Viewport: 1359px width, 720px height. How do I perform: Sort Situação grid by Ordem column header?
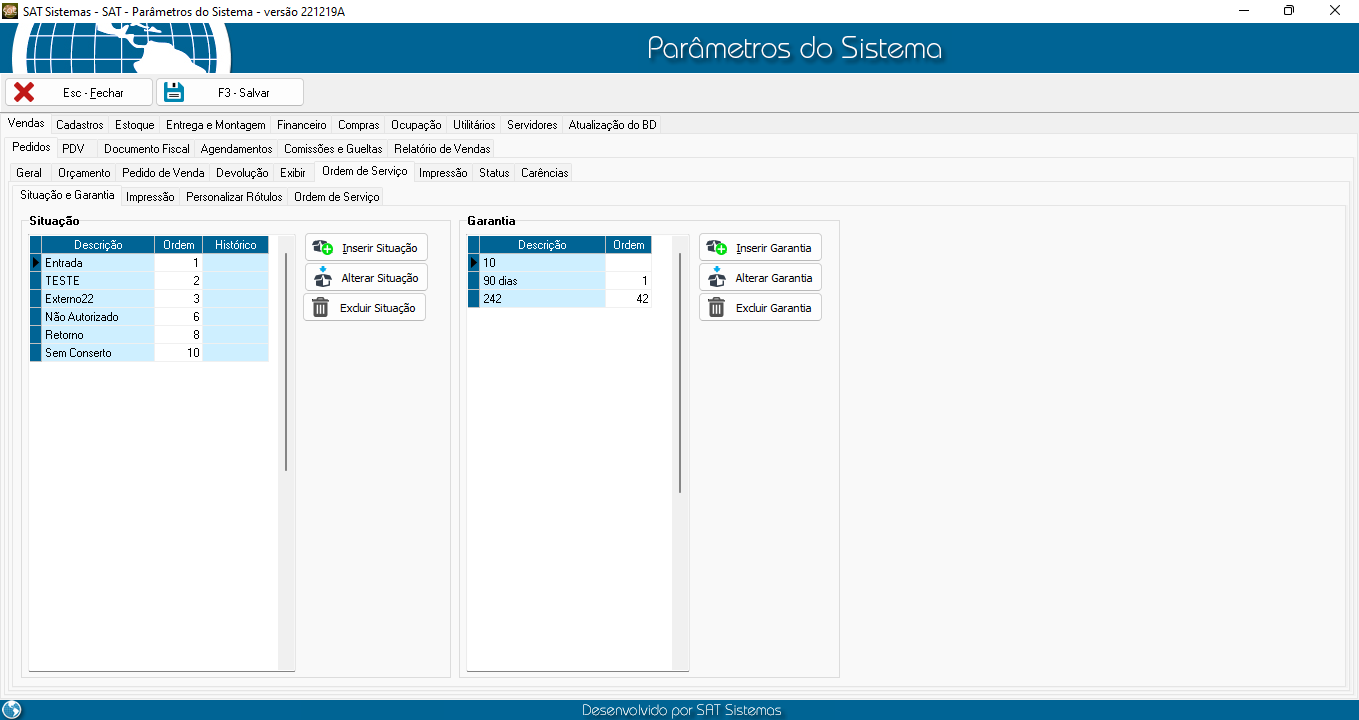(178, 245)
